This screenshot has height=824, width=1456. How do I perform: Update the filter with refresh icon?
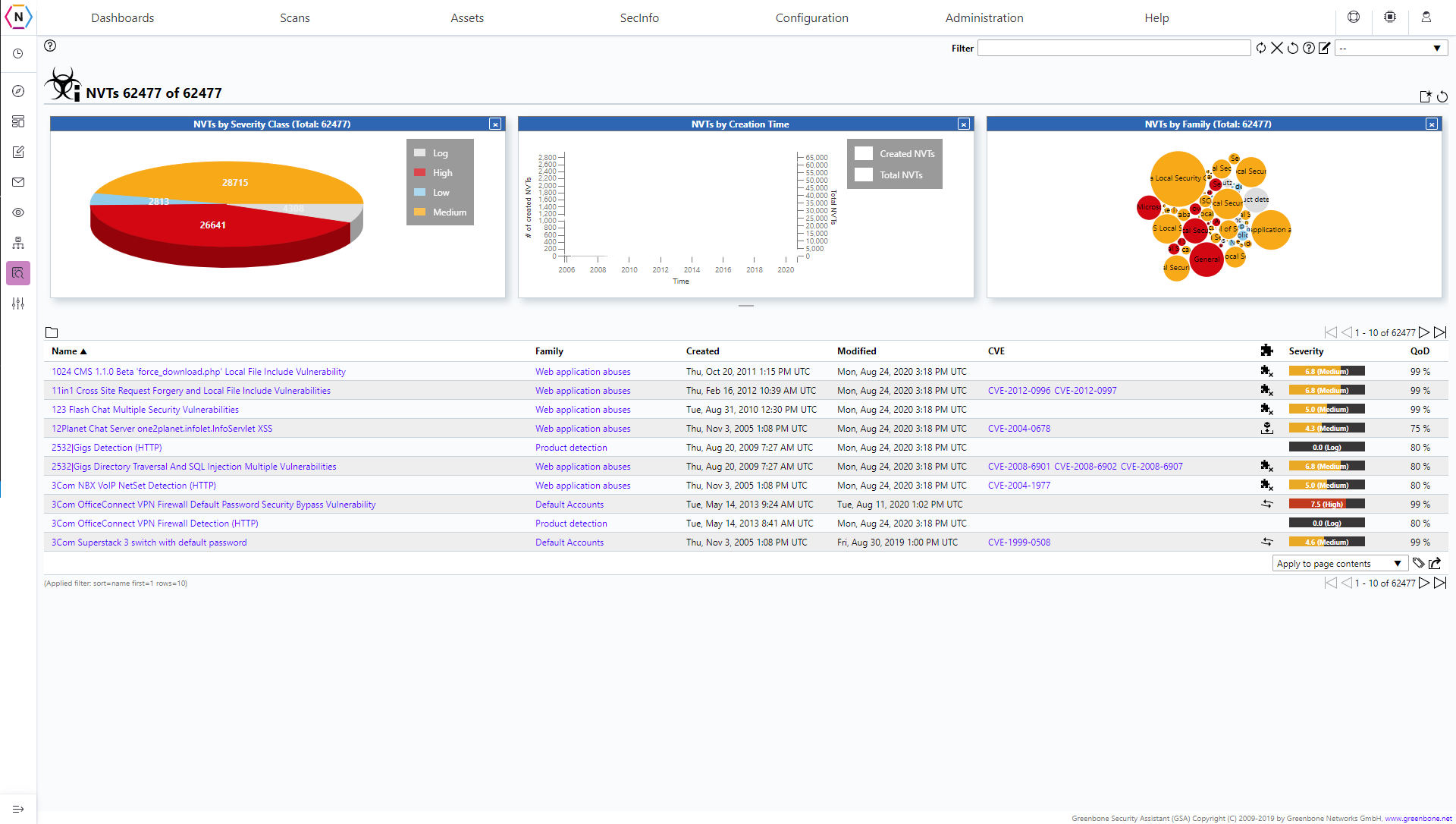[x=1261, y=48]
